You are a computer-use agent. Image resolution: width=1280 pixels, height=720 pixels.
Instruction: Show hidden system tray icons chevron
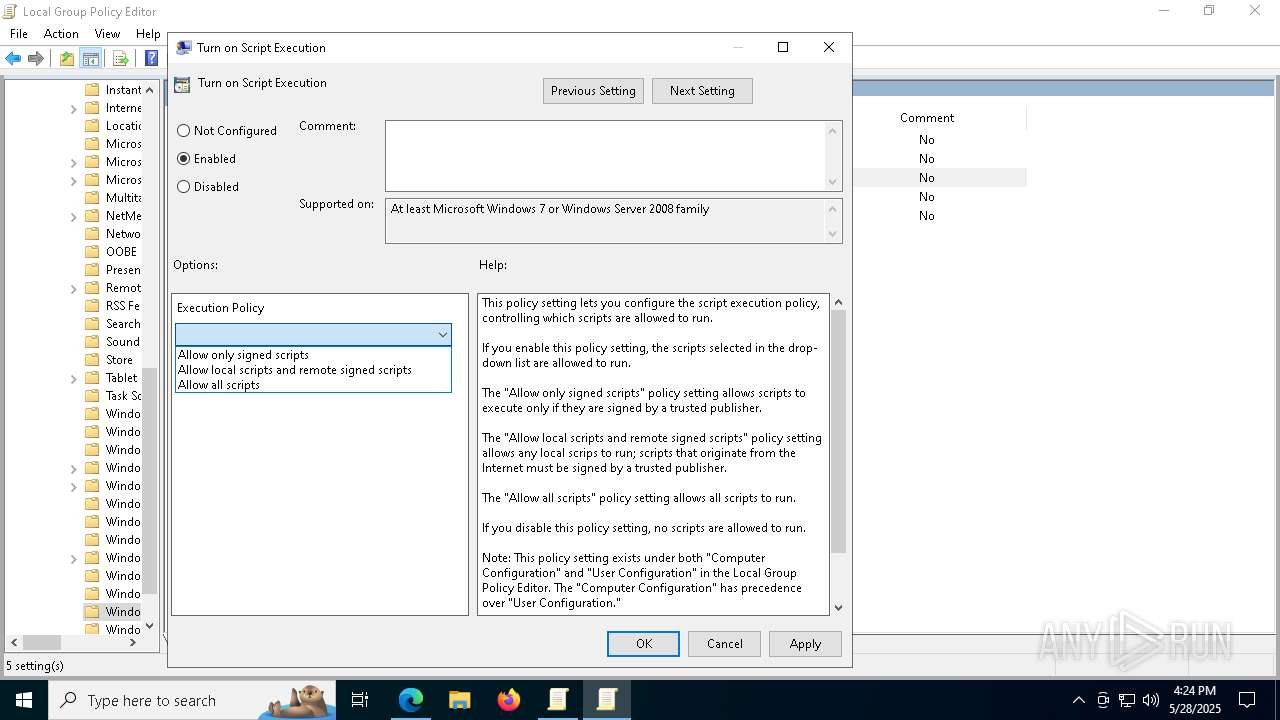1078,700
